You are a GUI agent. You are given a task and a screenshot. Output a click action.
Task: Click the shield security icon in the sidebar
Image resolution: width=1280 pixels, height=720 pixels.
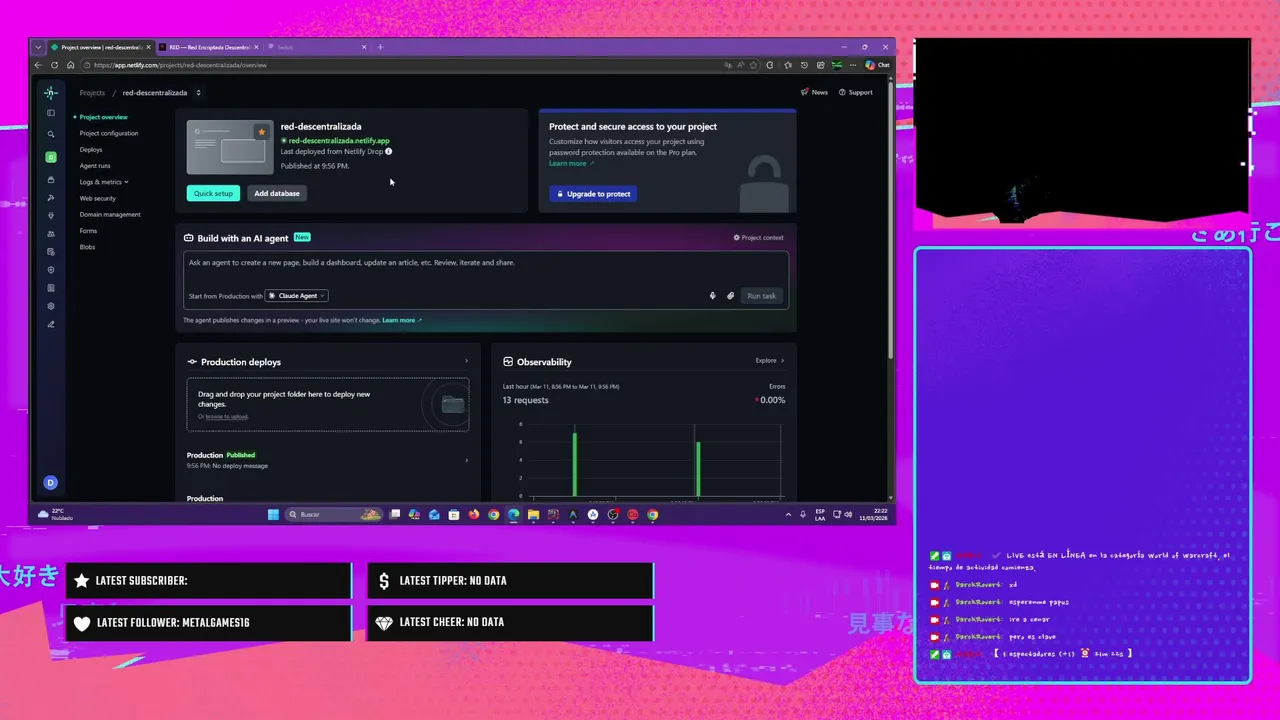pos(51,270)
